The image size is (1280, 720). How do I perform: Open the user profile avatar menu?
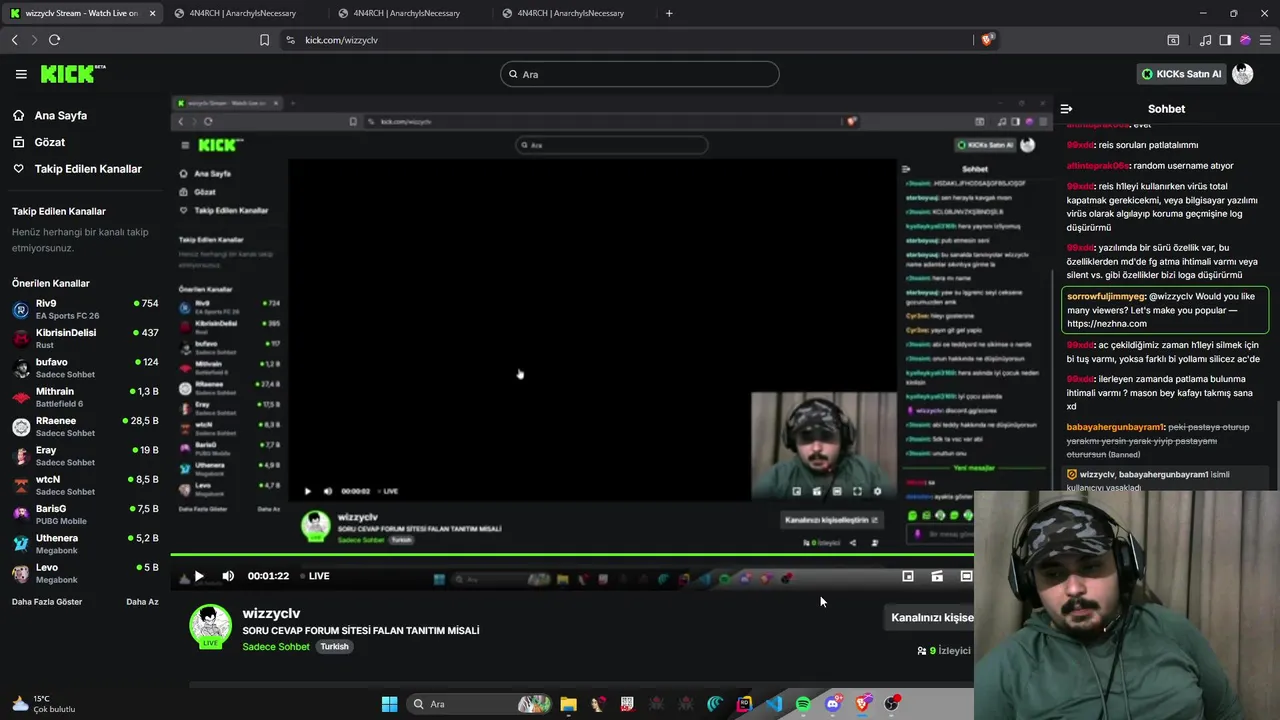[1243, 74]
